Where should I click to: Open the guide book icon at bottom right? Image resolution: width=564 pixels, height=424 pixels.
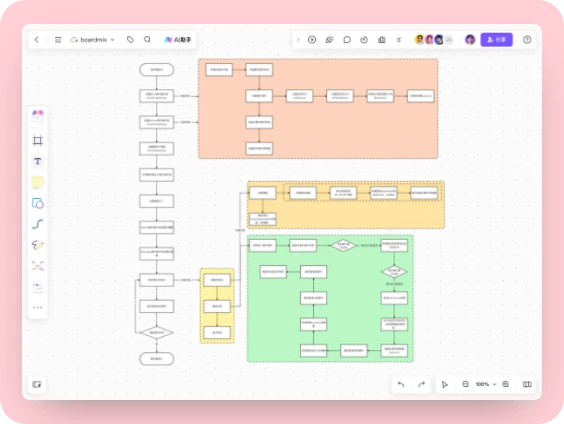point(527,384)
